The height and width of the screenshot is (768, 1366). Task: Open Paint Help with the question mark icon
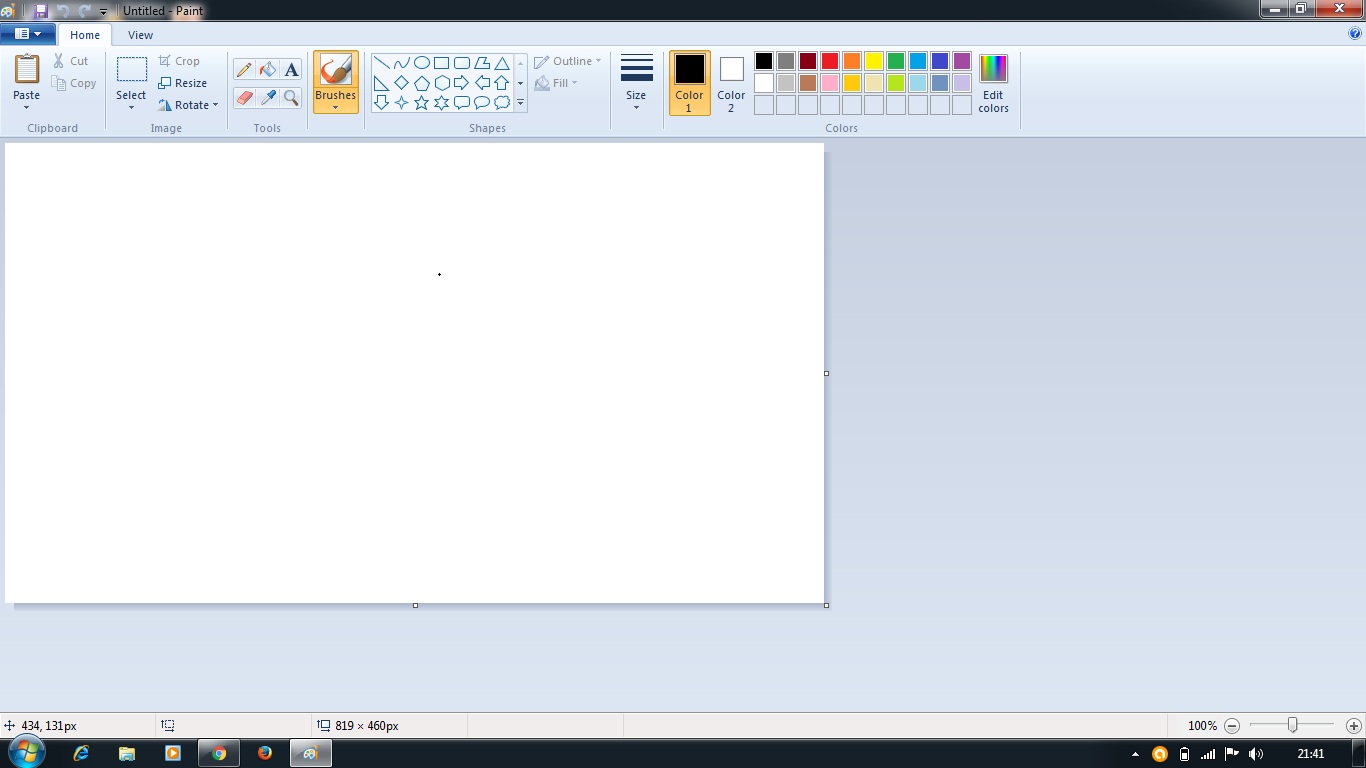pos(1355,33)
